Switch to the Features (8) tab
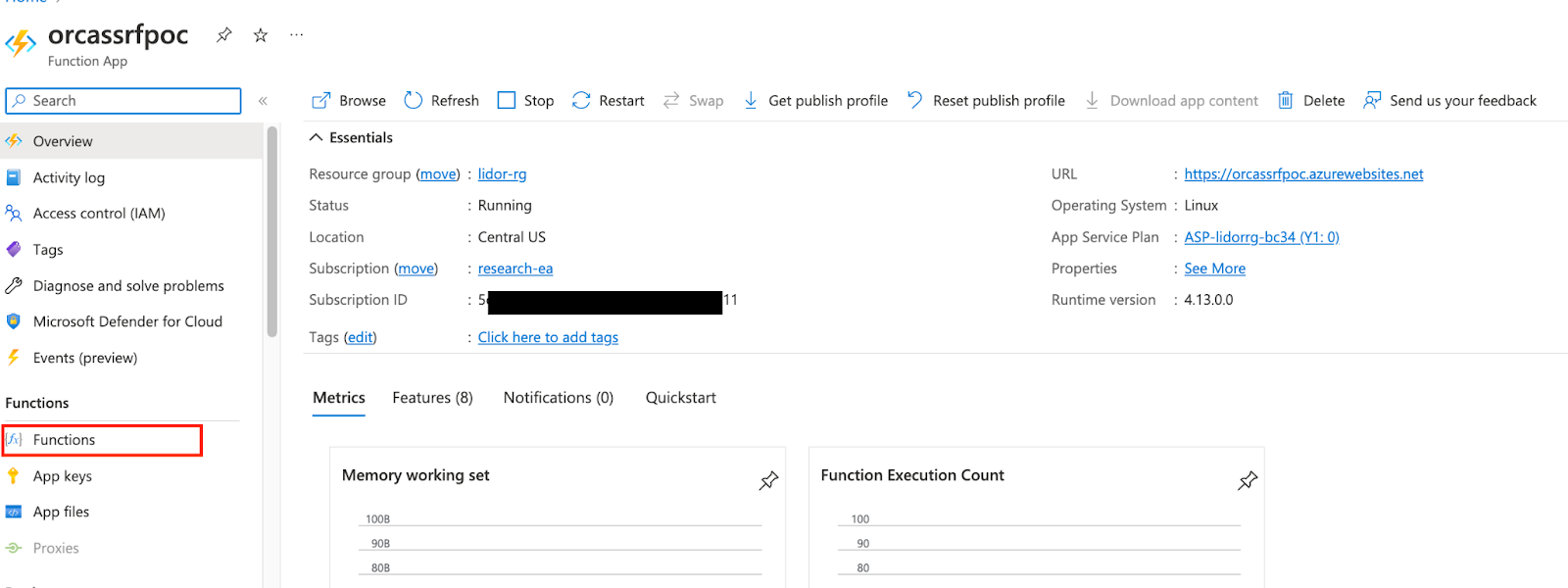Screen dimensions: 1568x588 coord(432,398)
